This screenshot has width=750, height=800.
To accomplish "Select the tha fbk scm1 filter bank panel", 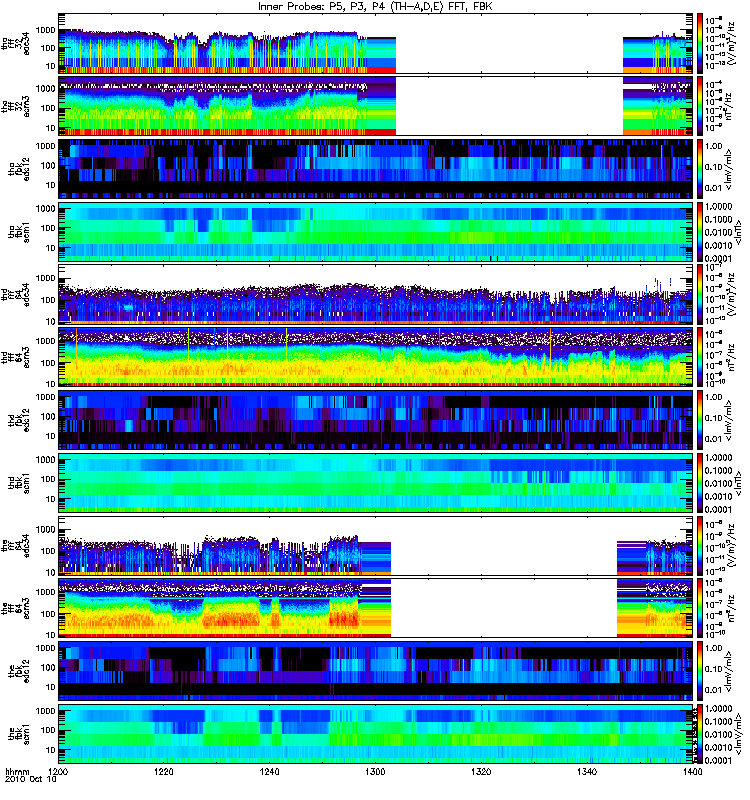I will (x=376, y=232).
